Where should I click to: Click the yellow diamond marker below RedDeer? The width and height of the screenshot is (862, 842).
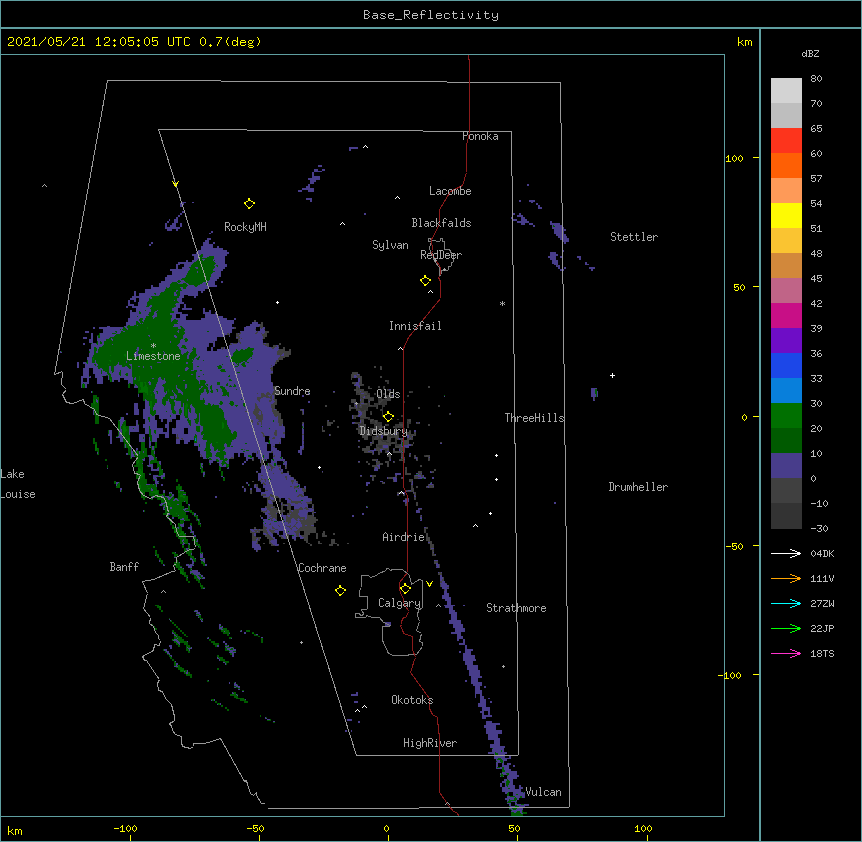click(x=426, y=281)
